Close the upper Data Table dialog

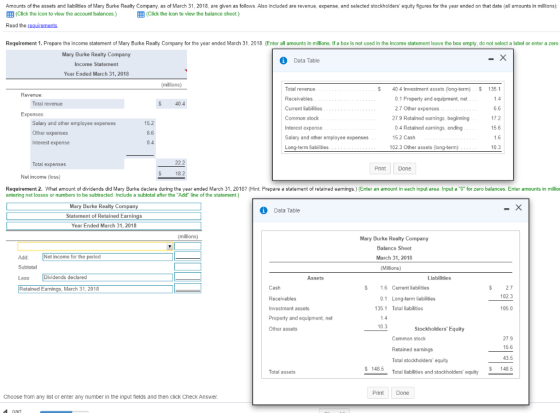pyautogui.click(x=503, y=58)
